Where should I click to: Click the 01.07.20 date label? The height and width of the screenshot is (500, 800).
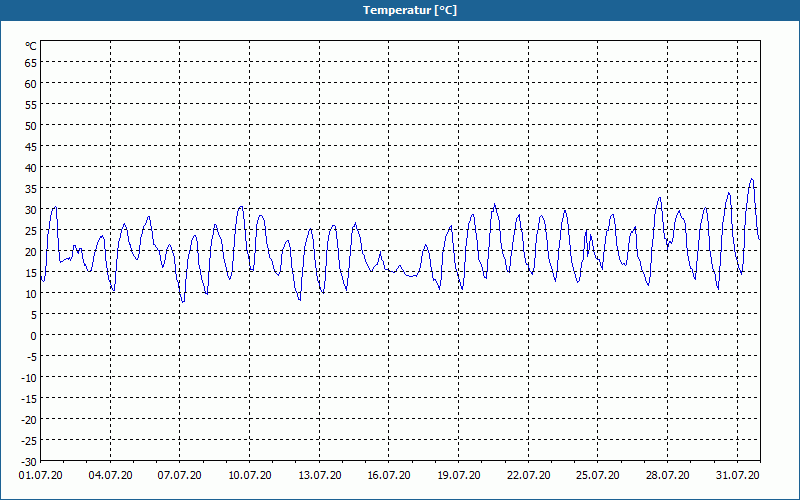point(41,476)
